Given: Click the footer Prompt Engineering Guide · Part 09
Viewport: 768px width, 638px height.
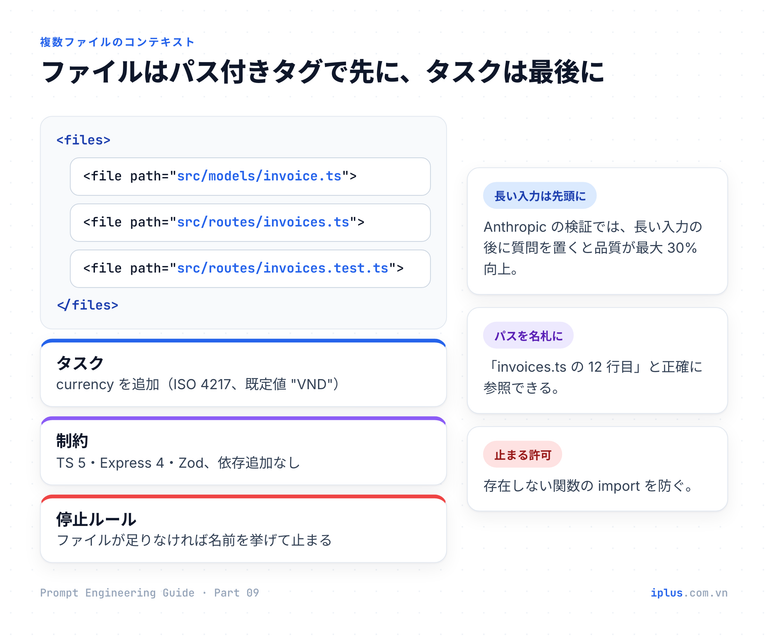Looking at the screenshot, I should (149, 592).
